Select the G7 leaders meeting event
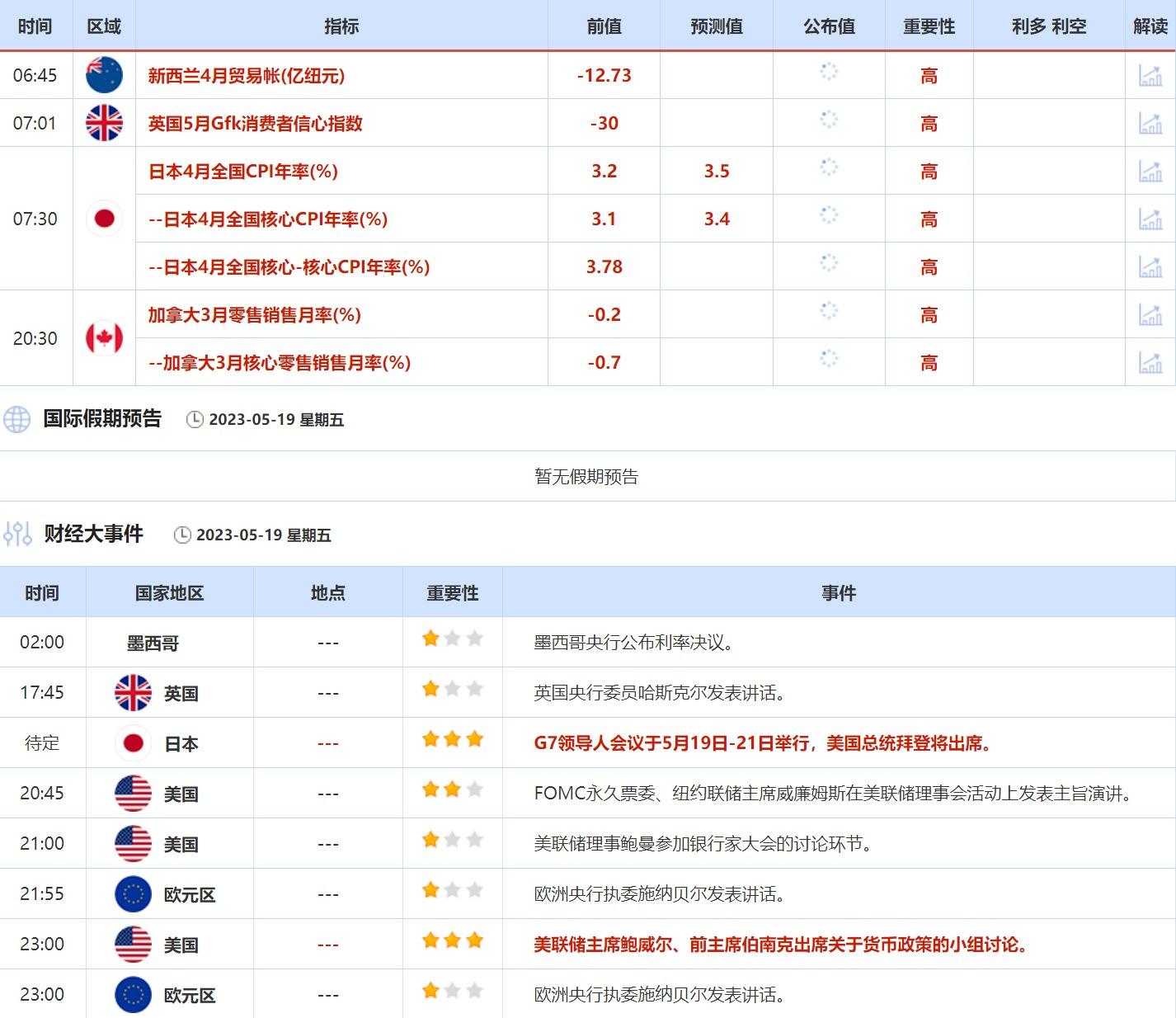Viewport: 1176px width, 1018px height. click(x=762, y=743)
